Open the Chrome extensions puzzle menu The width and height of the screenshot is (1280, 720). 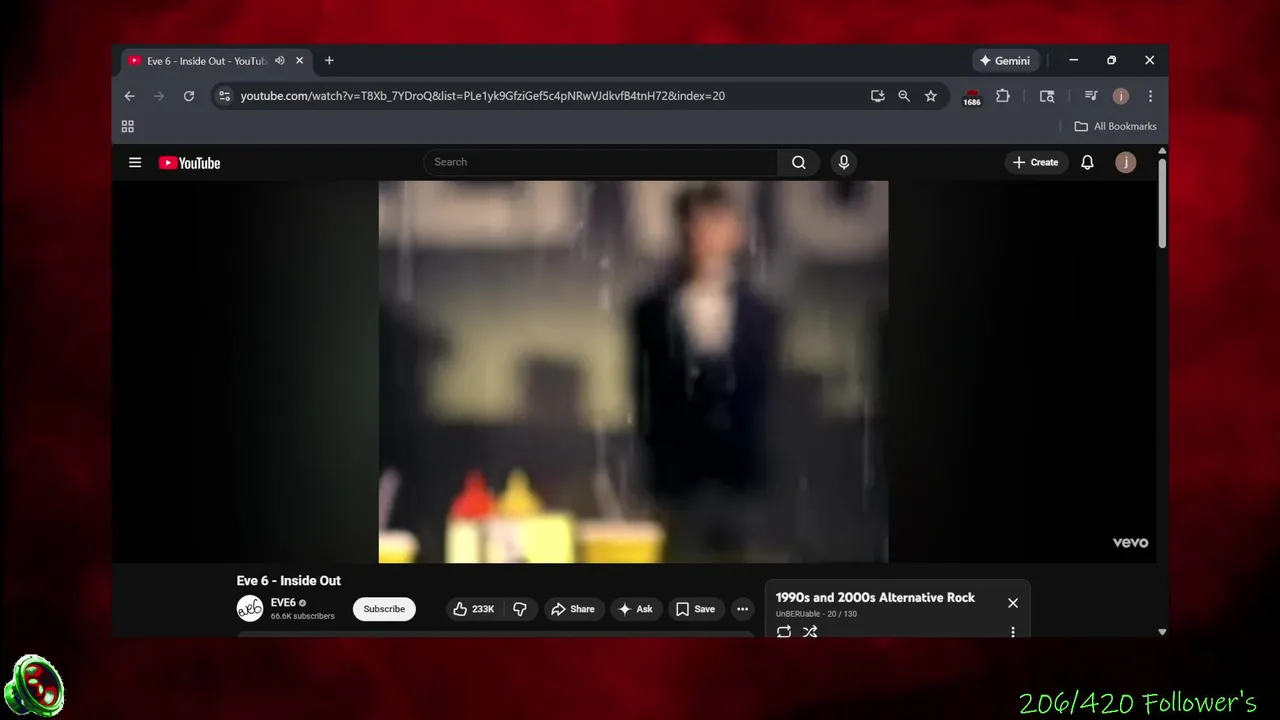pos(1003,96)
